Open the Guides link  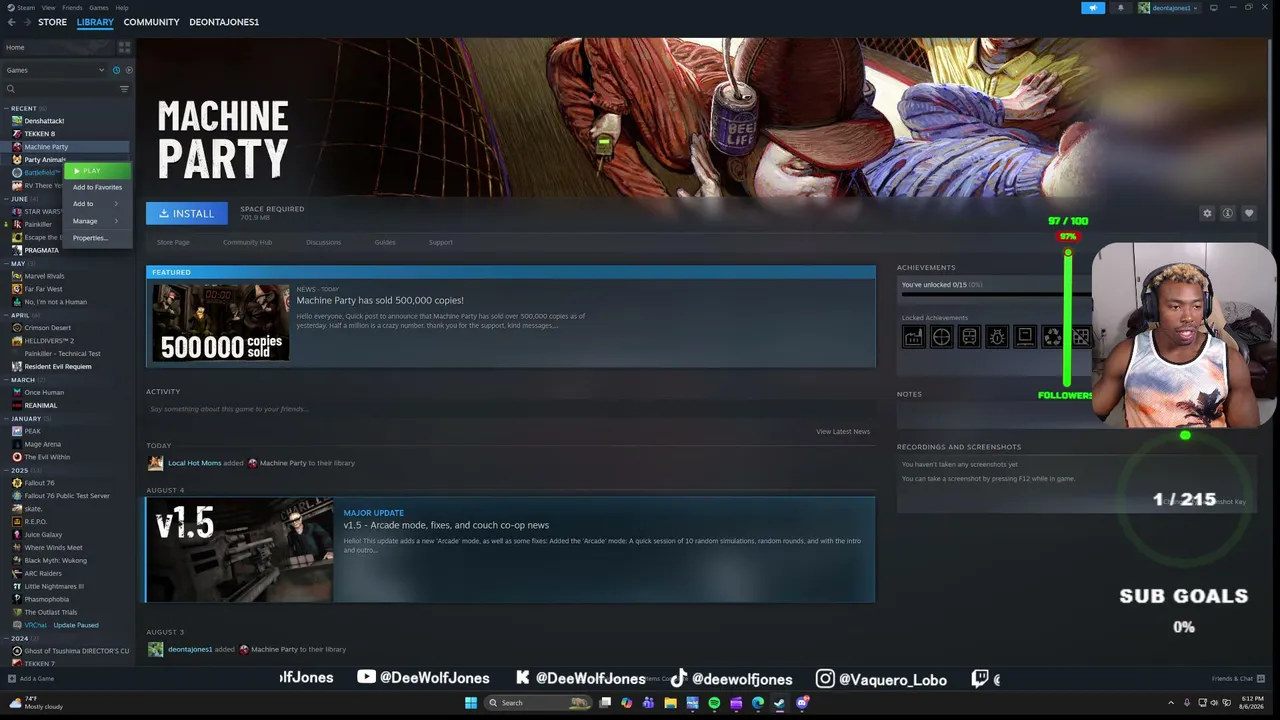pos(385,242)
